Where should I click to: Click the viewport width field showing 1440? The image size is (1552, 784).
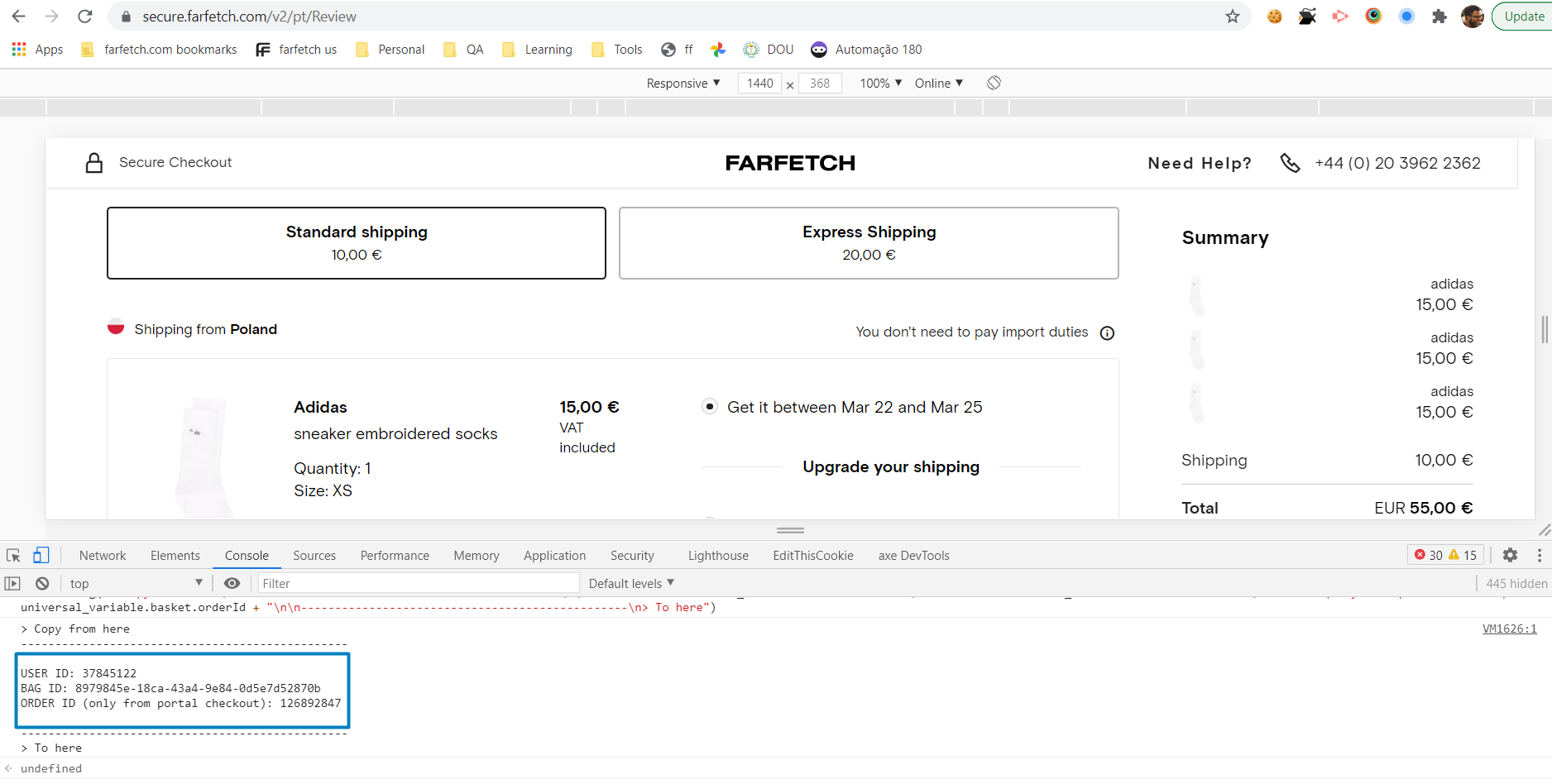(759, 83)
